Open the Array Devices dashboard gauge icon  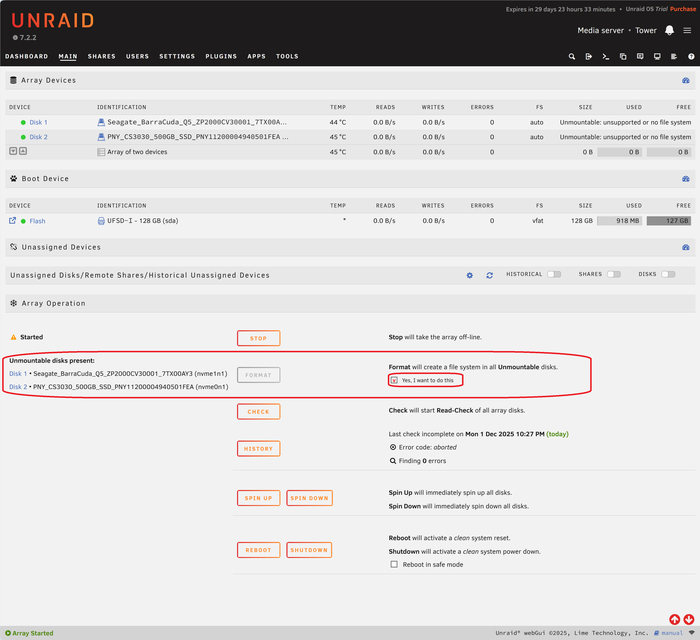coord(686,80)
